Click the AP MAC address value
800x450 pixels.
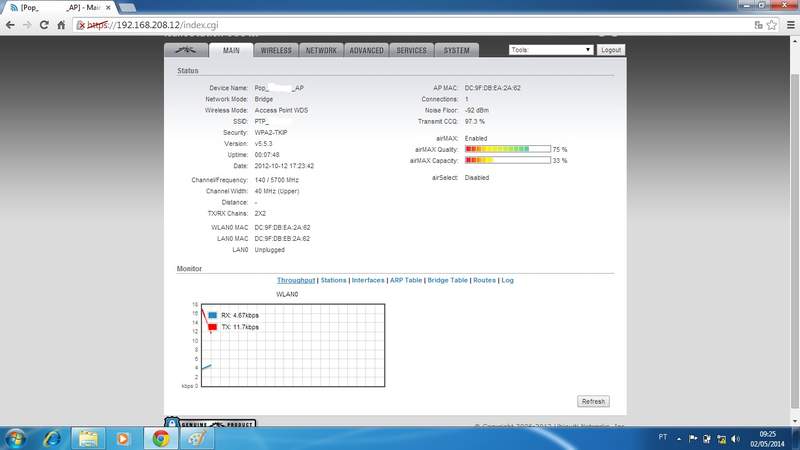pos(492,88)
